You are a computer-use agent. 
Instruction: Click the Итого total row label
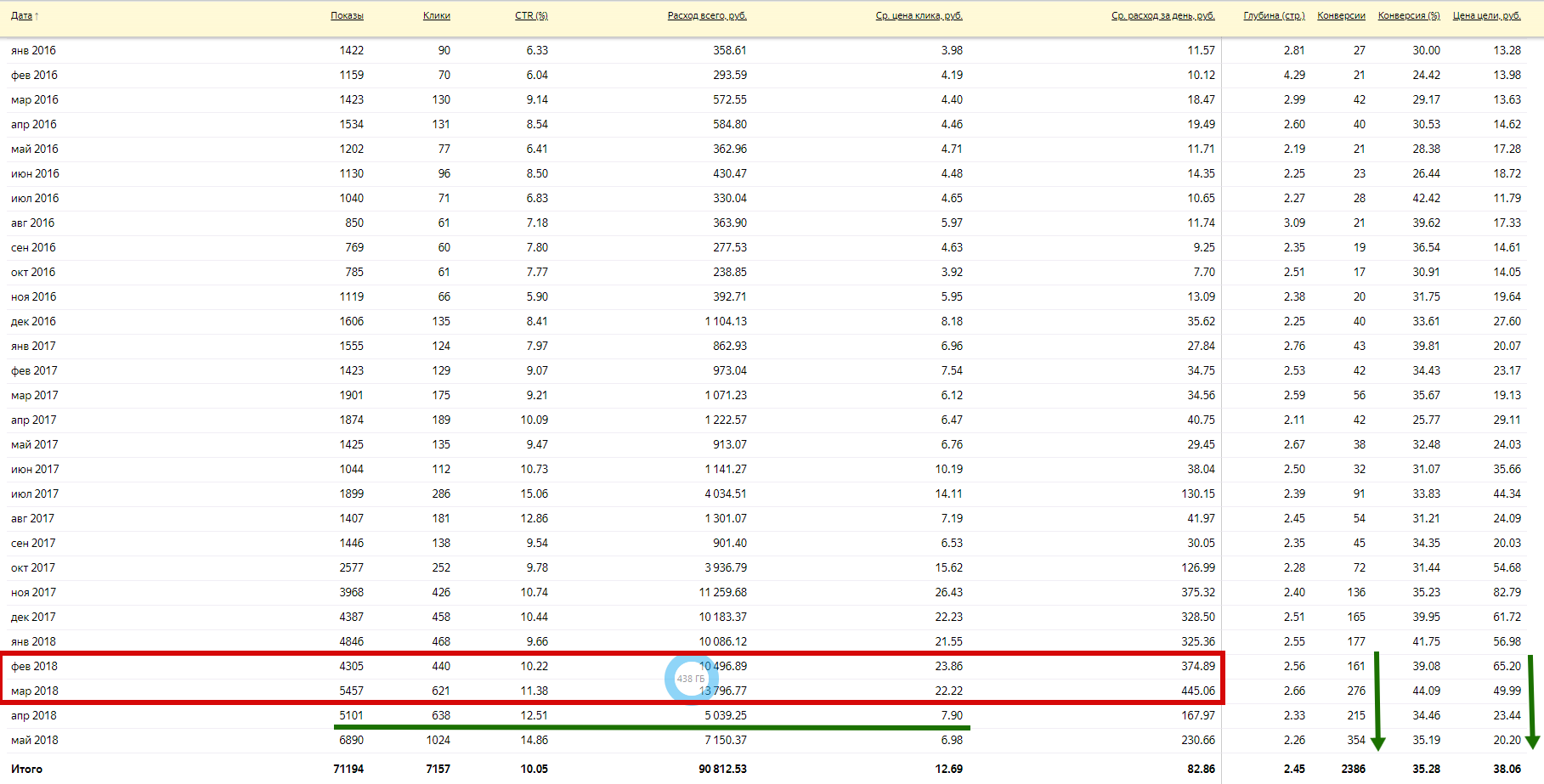(x=26, y=769)
